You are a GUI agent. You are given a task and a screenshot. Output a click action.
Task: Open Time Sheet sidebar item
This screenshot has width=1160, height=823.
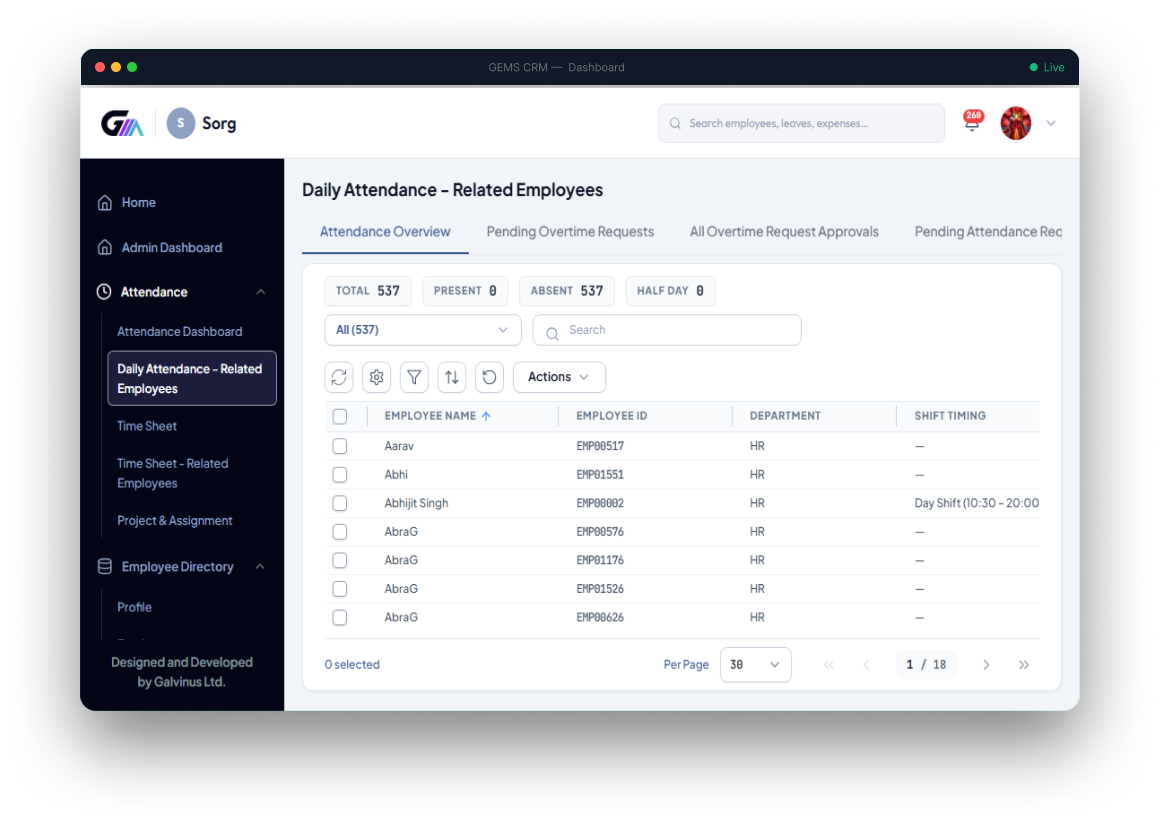coord(146,426)
